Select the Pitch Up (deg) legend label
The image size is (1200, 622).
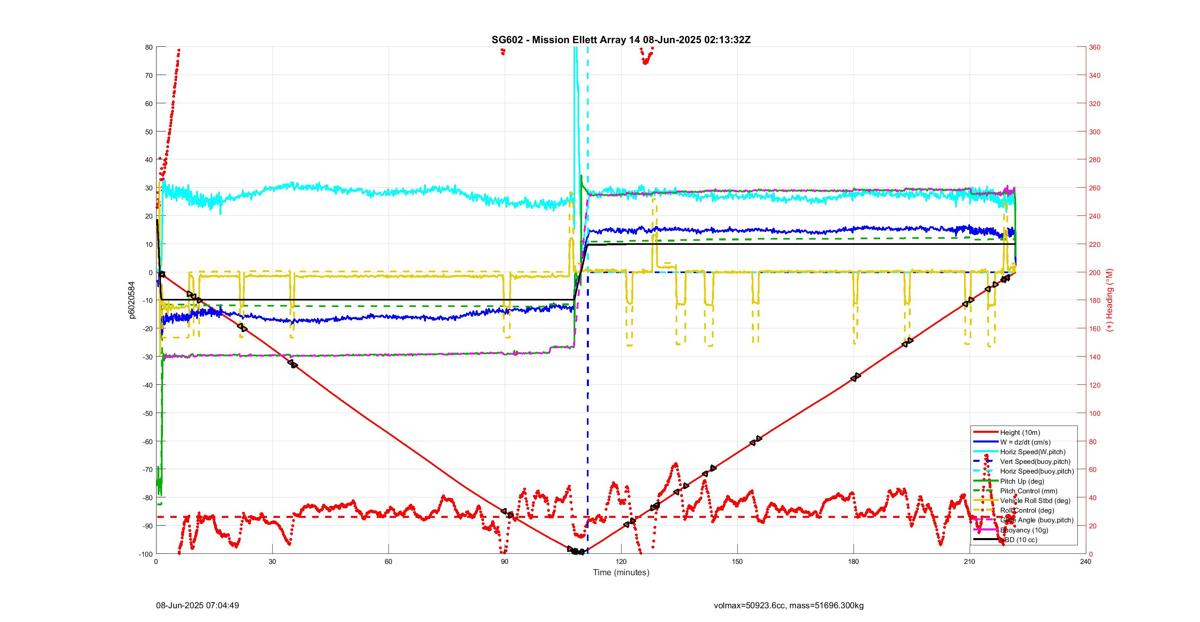[x=1022, y=481]
